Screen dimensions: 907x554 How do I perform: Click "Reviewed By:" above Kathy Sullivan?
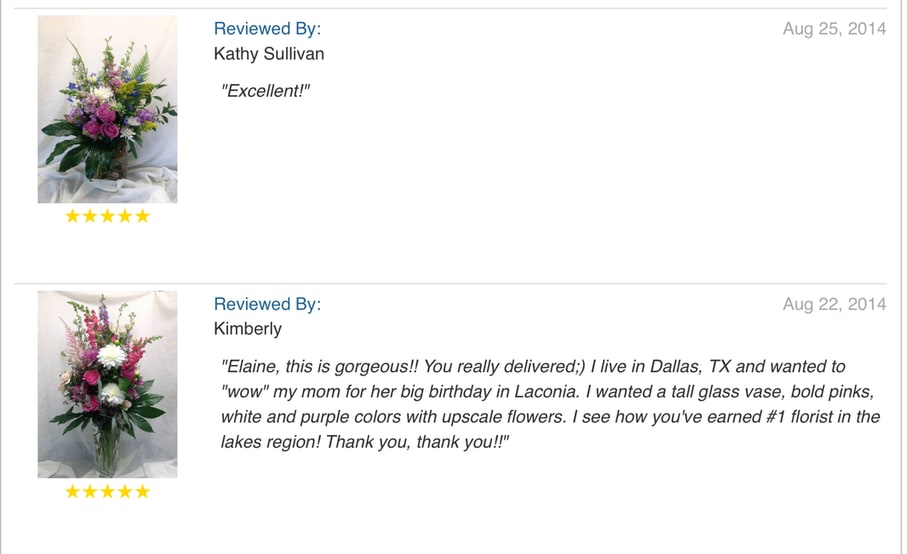point(267,29)
